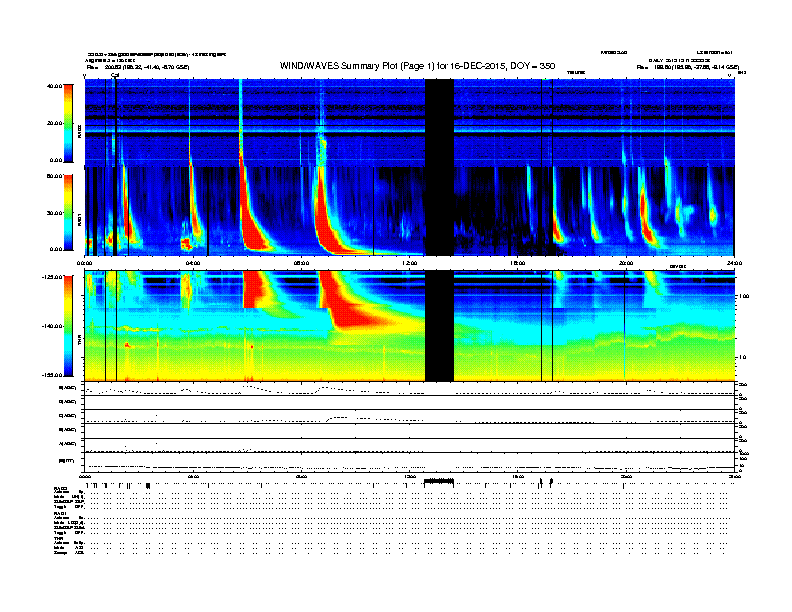Click the Cal marker above the RAD2 spectrogram

click(x=115, y=75)
